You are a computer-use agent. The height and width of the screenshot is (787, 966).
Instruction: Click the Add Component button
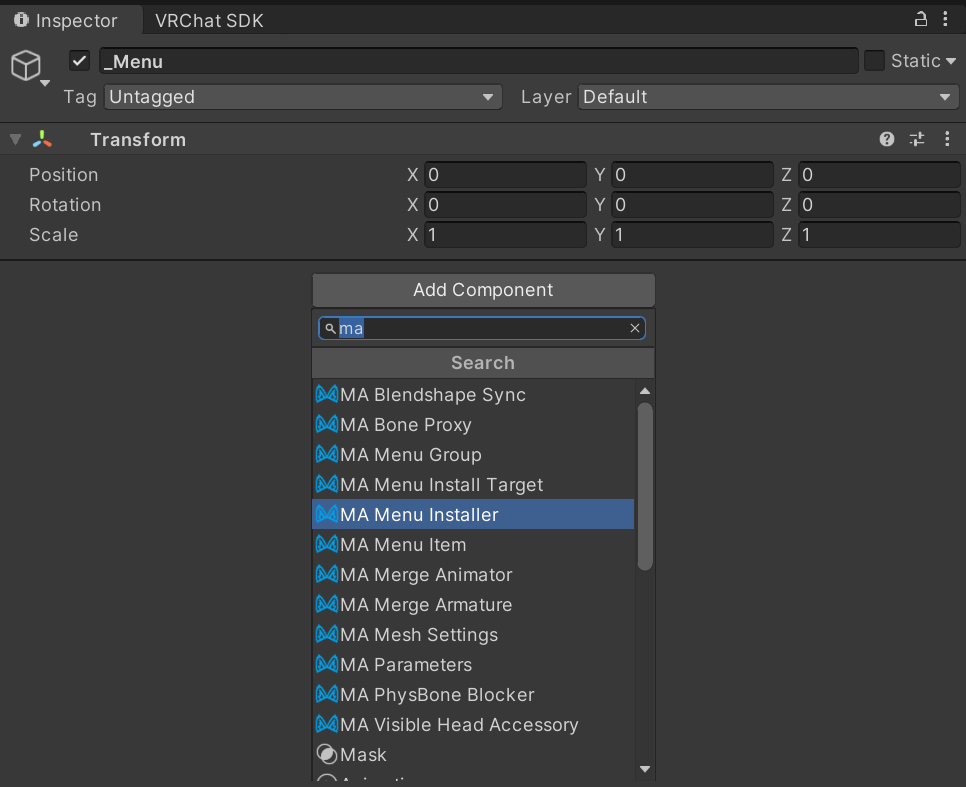[x=483, y=290]
